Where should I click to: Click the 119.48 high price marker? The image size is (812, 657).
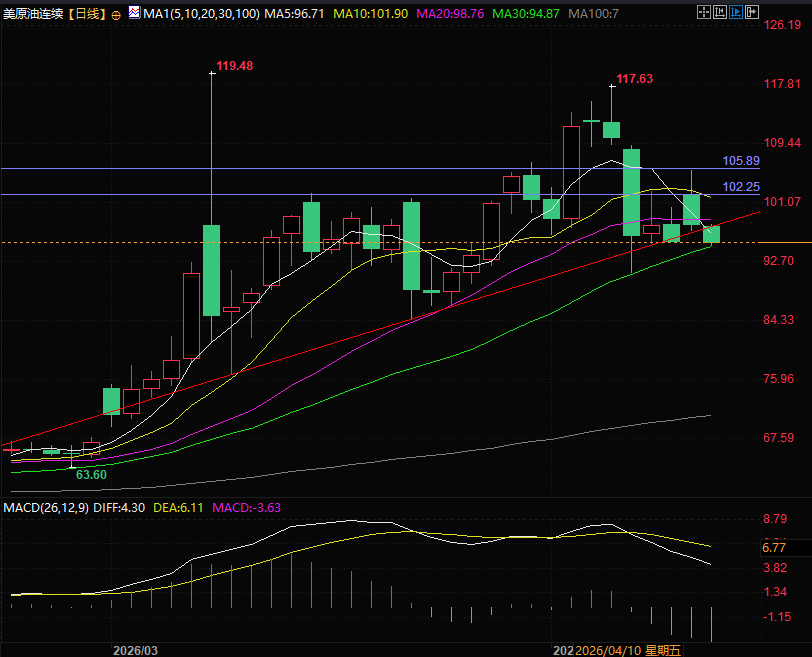235,66
